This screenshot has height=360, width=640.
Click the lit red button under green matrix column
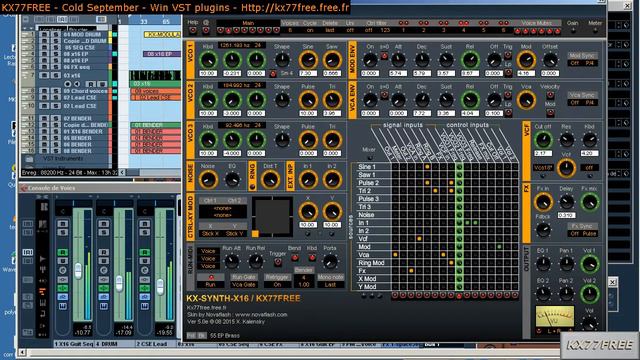459,296
